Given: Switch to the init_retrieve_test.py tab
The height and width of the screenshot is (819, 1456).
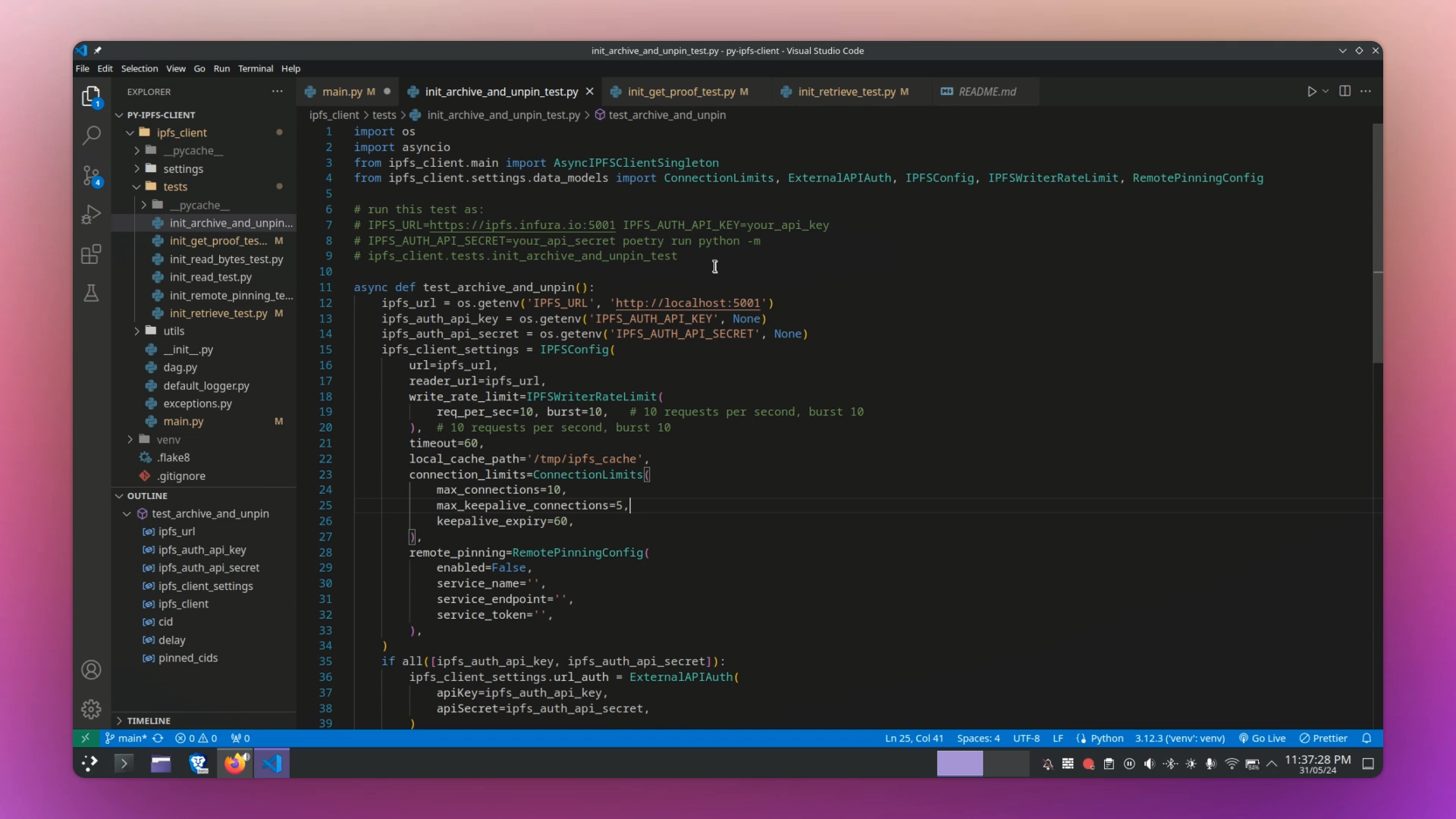Looking at the screenshot, I should (x=853, y=91).
